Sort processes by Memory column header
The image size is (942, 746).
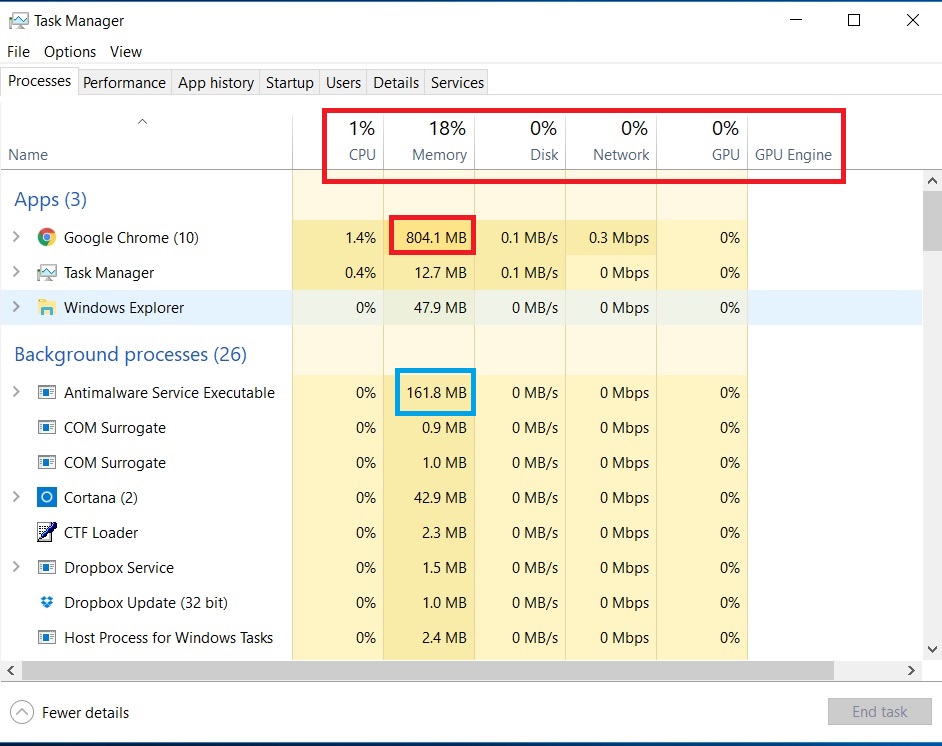click(439, 155)
